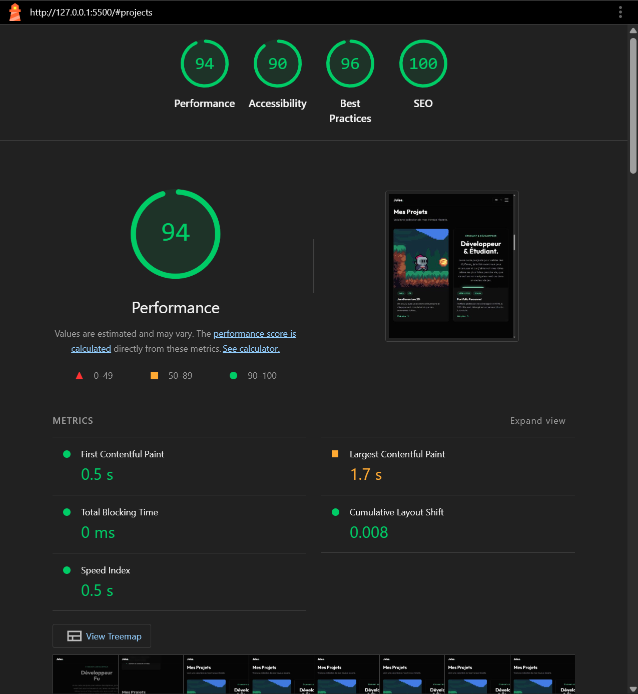The height and width of the screenshot is (694, 638).
Task: Select the first filmstrip frame thumbnail
Action: tap(84, 675)
